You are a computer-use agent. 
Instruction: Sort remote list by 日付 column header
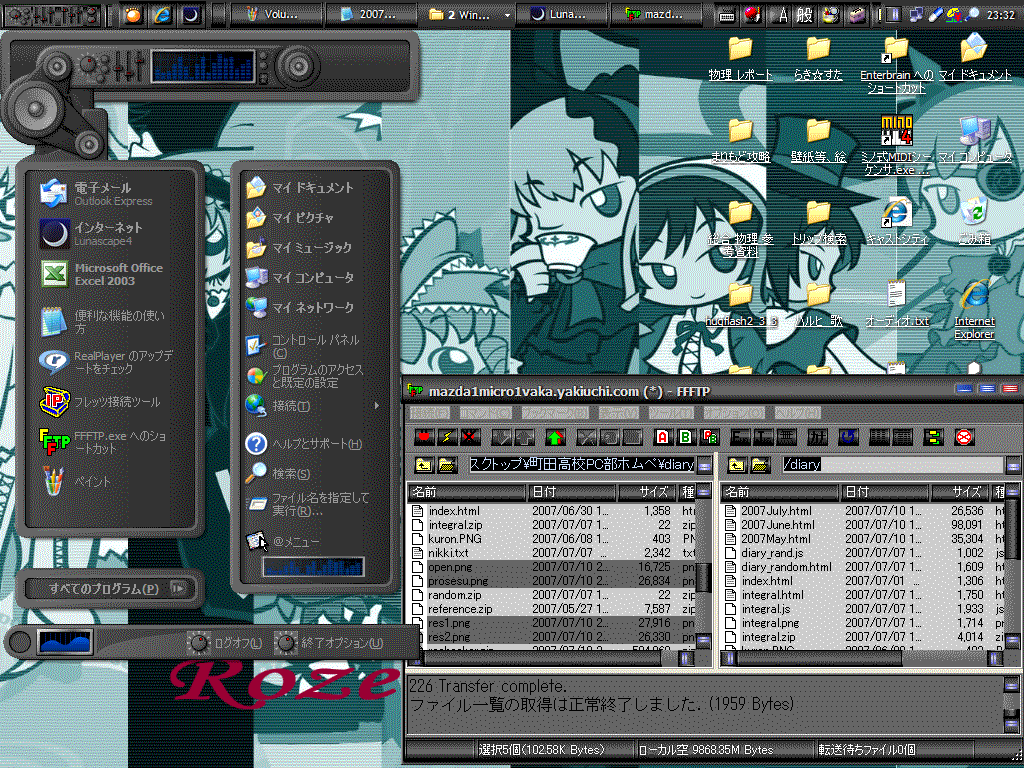[x=884, y=492]
